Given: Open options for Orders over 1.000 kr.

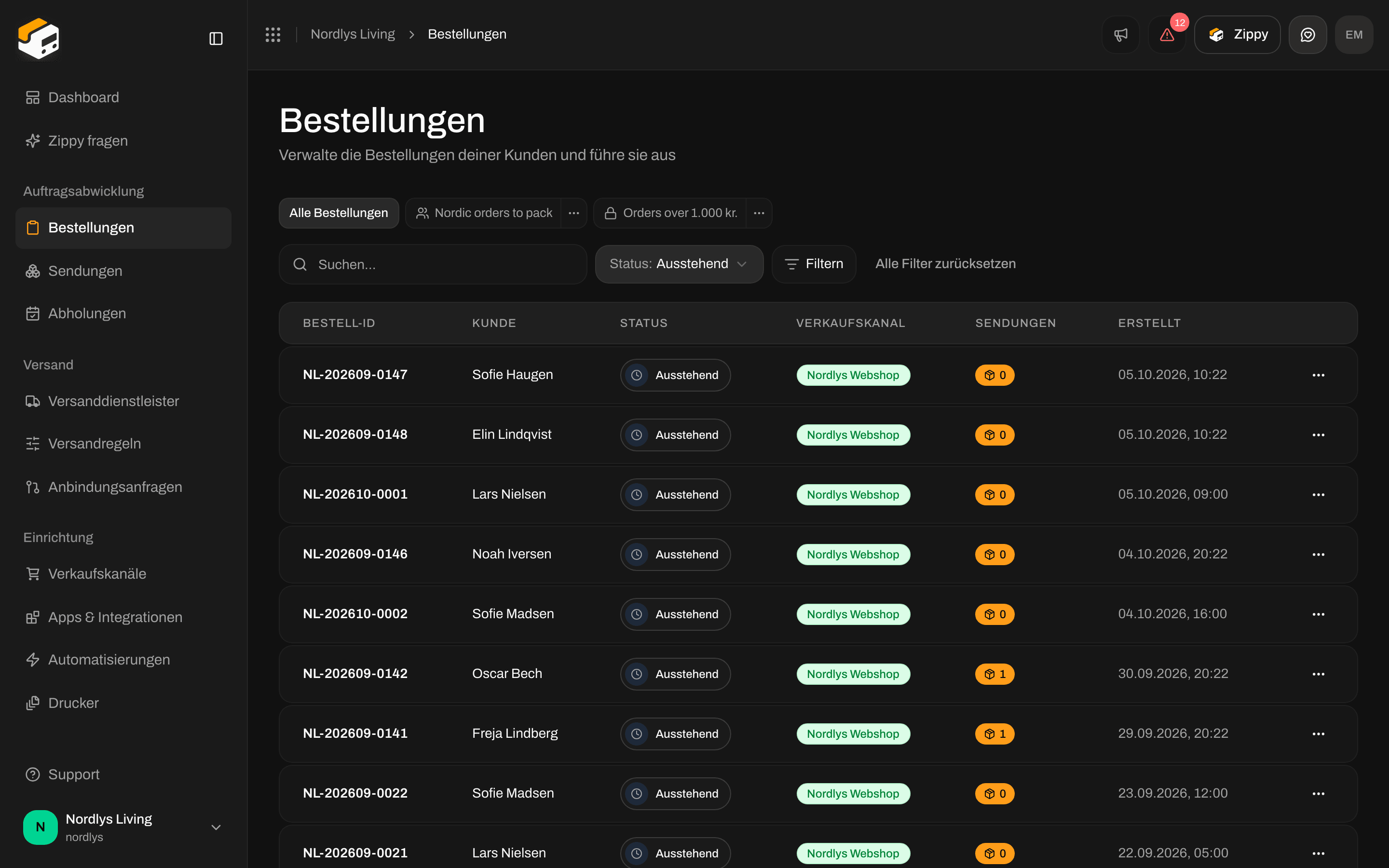Looking at the screenshot, I should click(759, 213).
